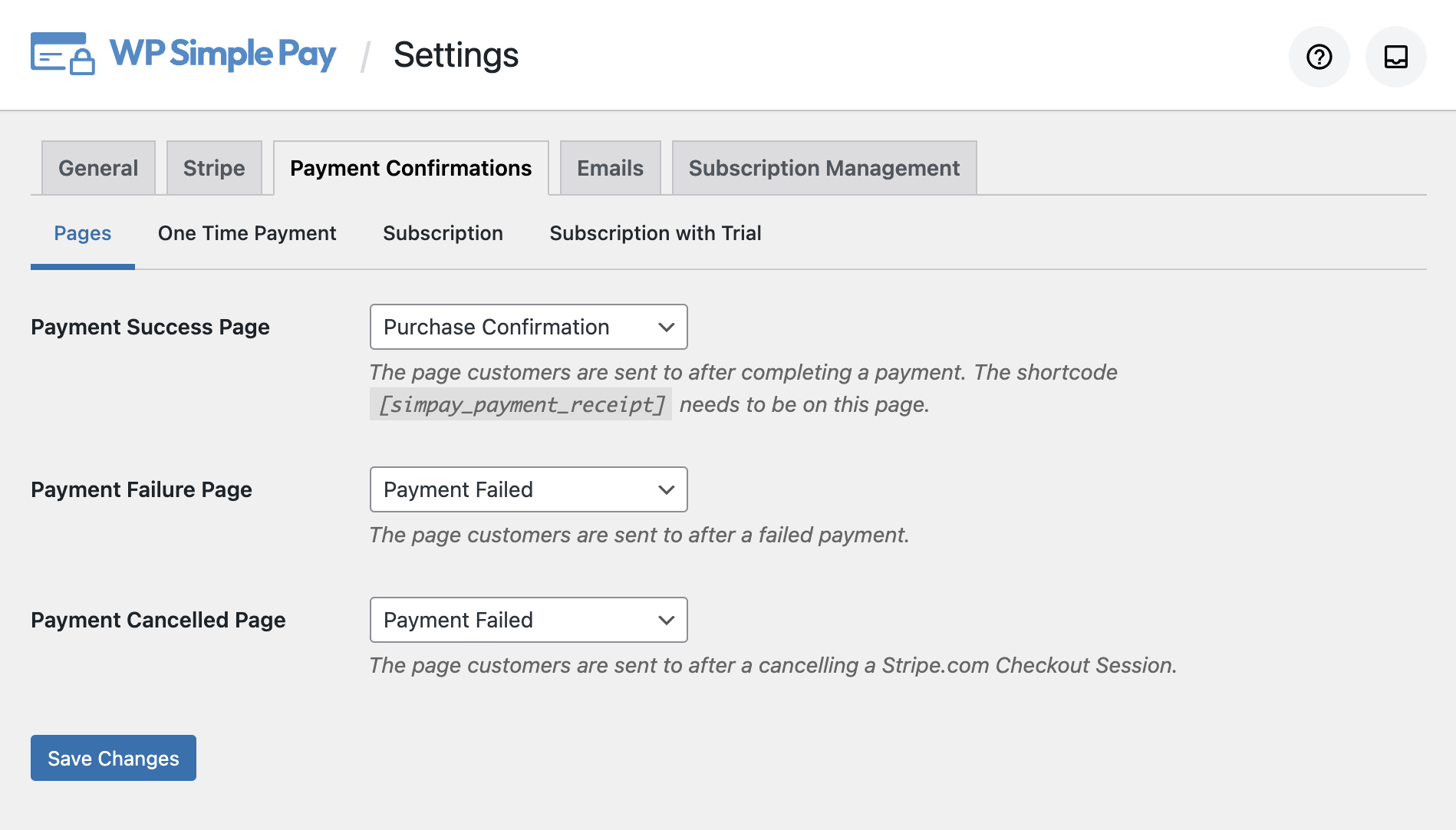Image resolution: width=1456 pixels, height=830 pixels.
Task: Open the Stripe settings tab
Action: tap(214, 168)
